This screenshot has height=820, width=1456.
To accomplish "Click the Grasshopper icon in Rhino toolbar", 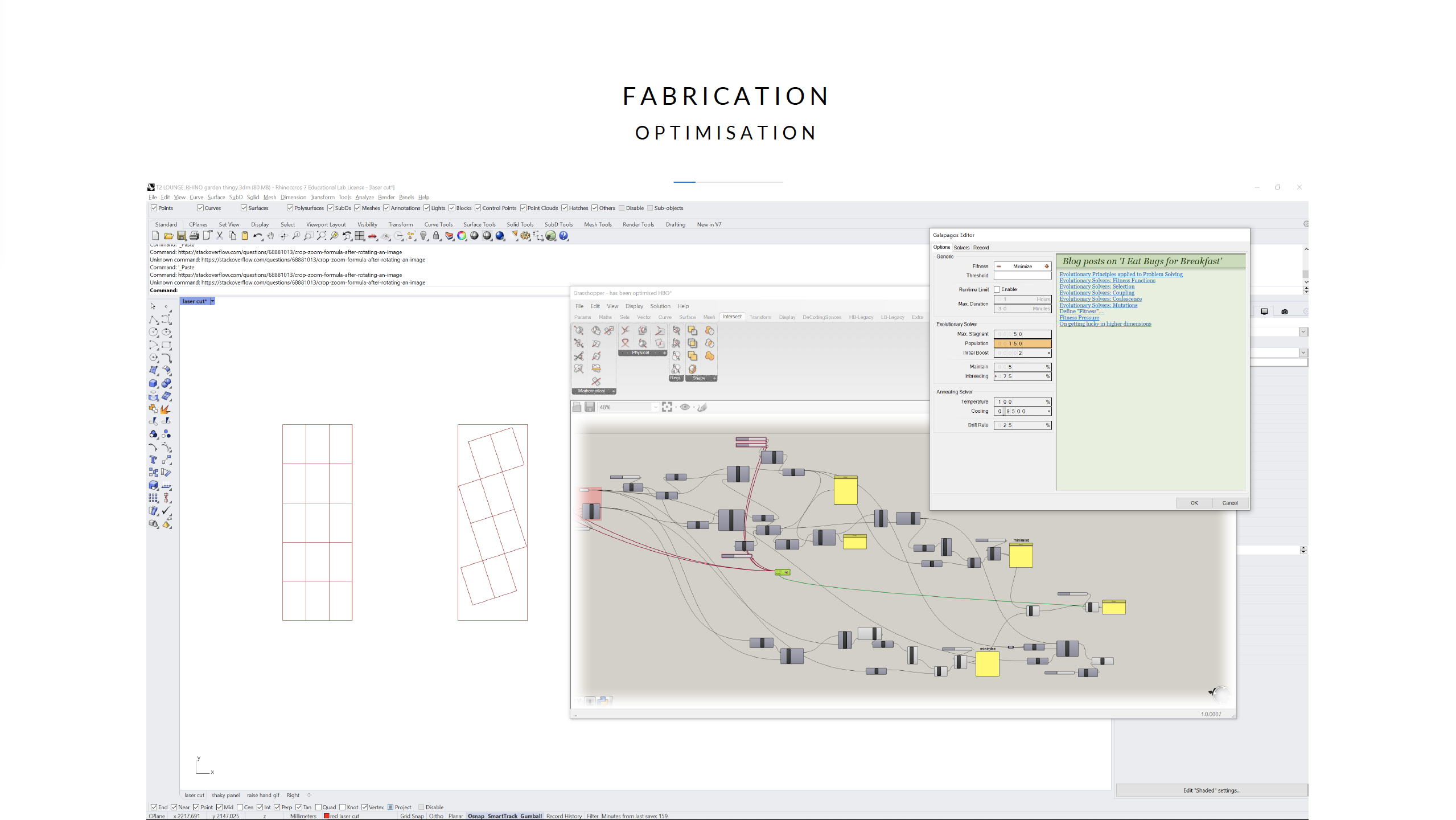I will pyautogui.click(x=550, y=236).
